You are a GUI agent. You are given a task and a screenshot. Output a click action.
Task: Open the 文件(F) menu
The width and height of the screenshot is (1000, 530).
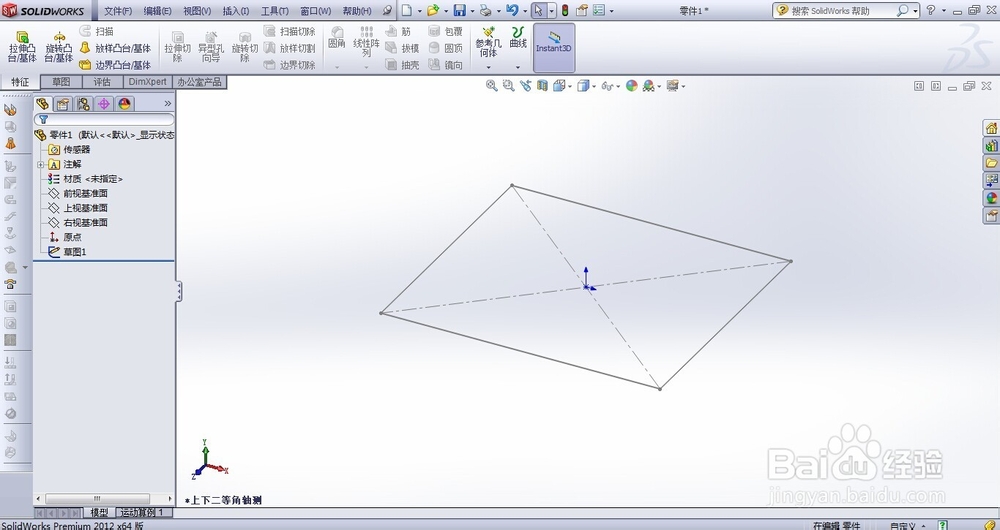tap(118, 11)
